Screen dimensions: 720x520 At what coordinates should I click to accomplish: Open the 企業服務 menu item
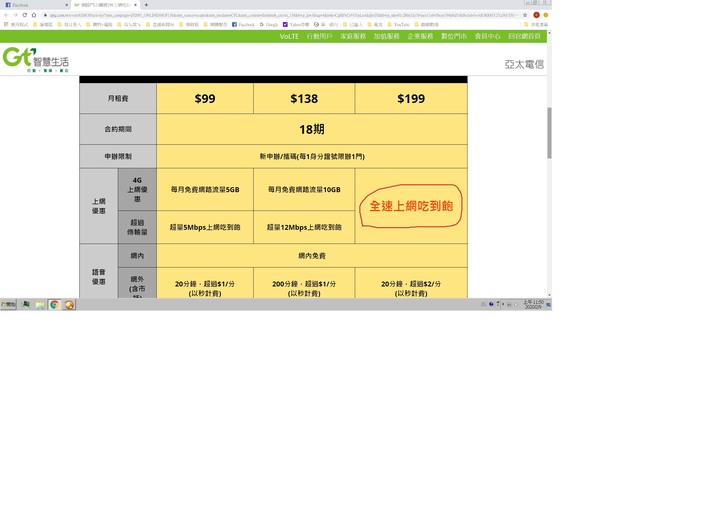[420, 36]
